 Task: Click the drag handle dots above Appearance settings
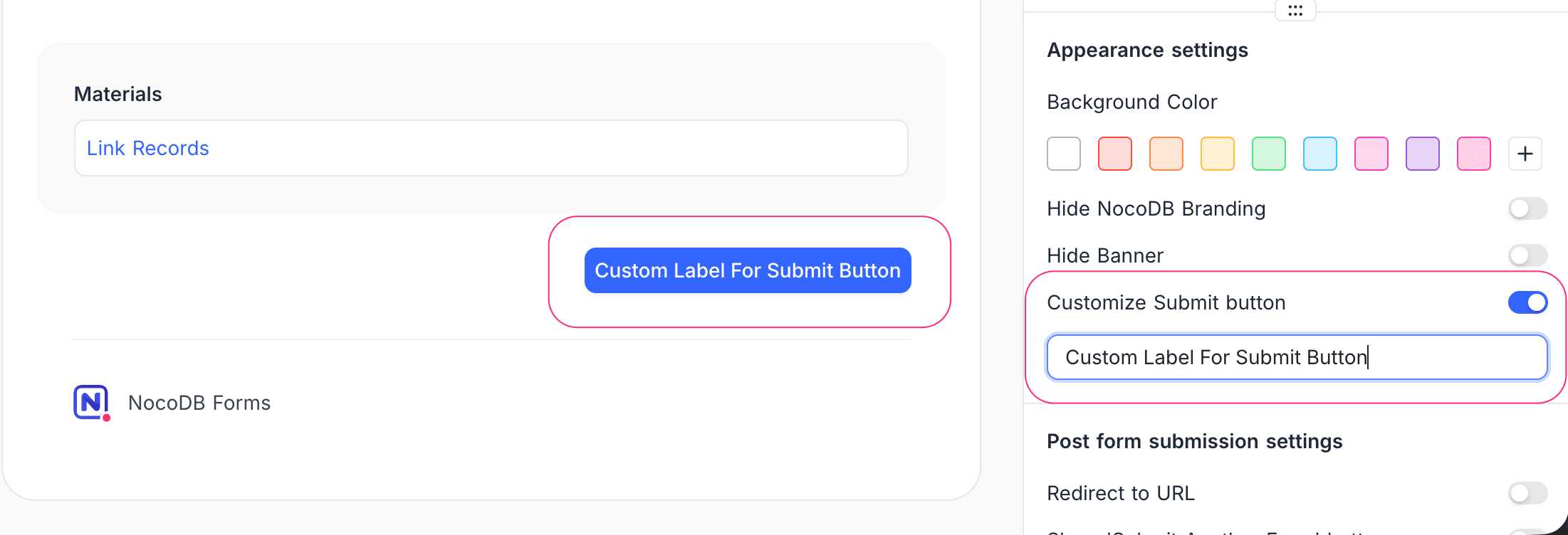[1295, 10]
